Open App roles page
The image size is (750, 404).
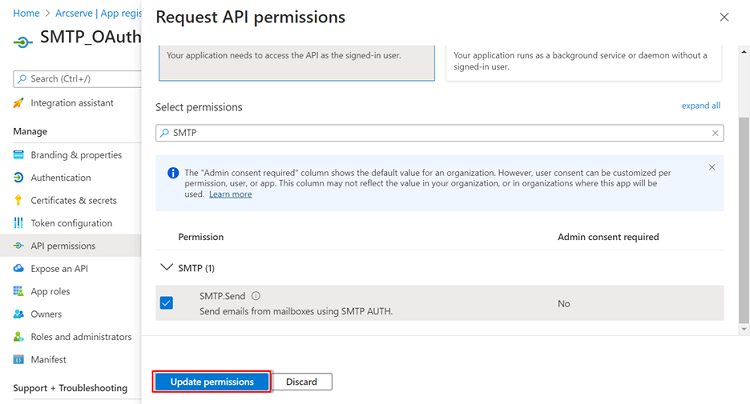(x=50, y=291)
